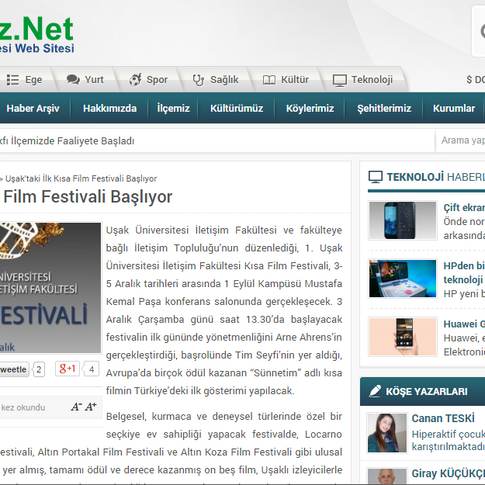
Task: Click the kez okundu read count text
Action: click(x=23, y=407)
